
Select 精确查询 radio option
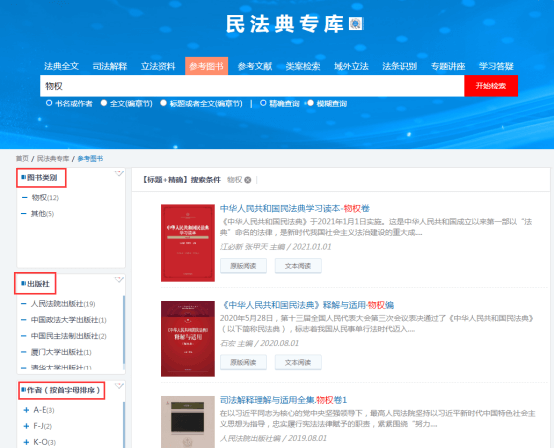click(x=263, y=103)
